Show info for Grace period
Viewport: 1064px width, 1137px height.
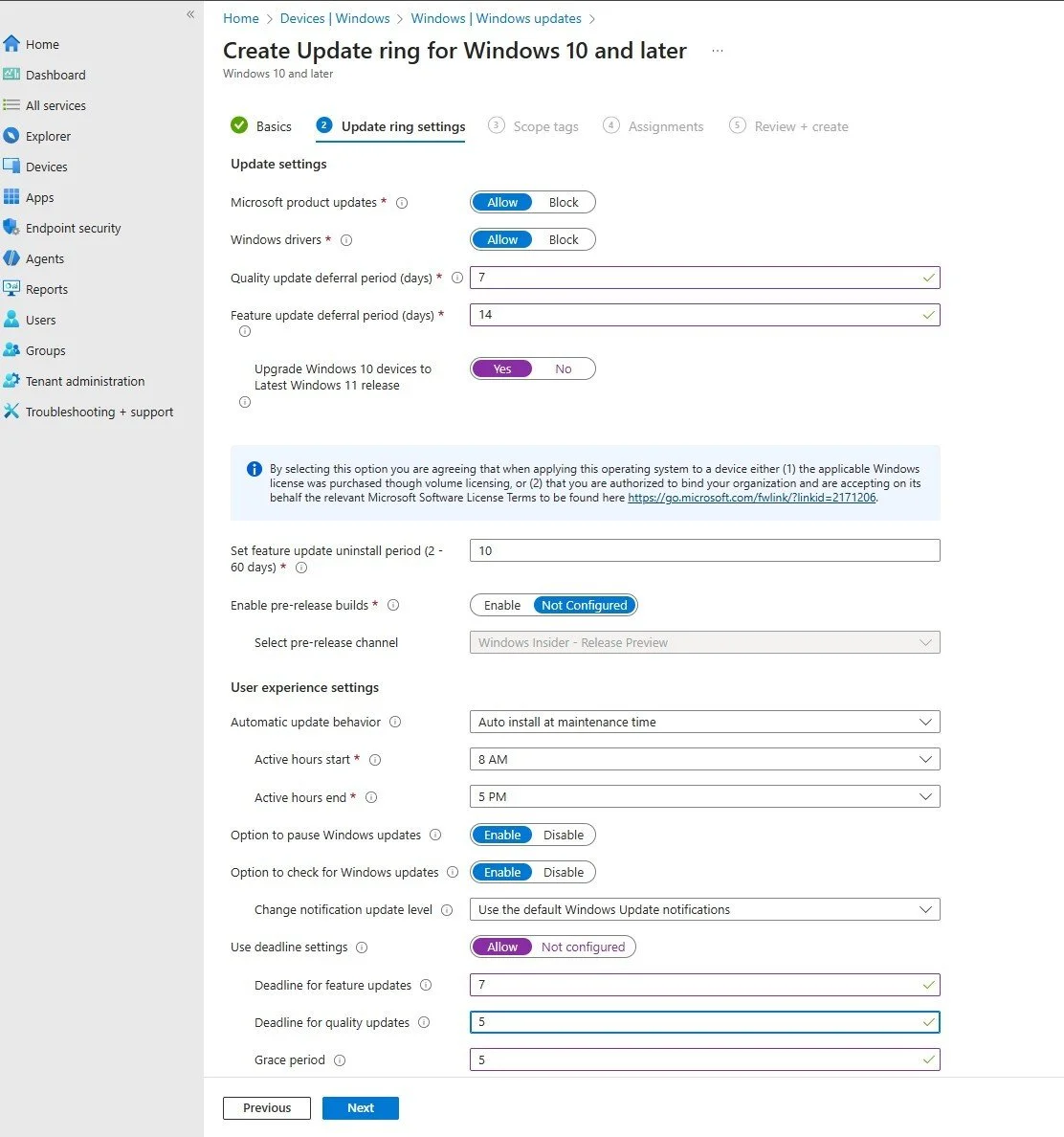(x=340, y=1060)
